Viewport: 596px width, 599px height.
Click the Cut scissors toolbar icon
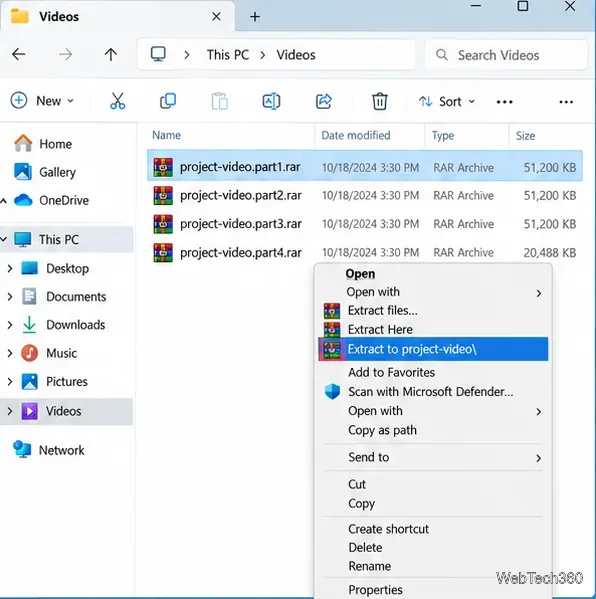117,101
